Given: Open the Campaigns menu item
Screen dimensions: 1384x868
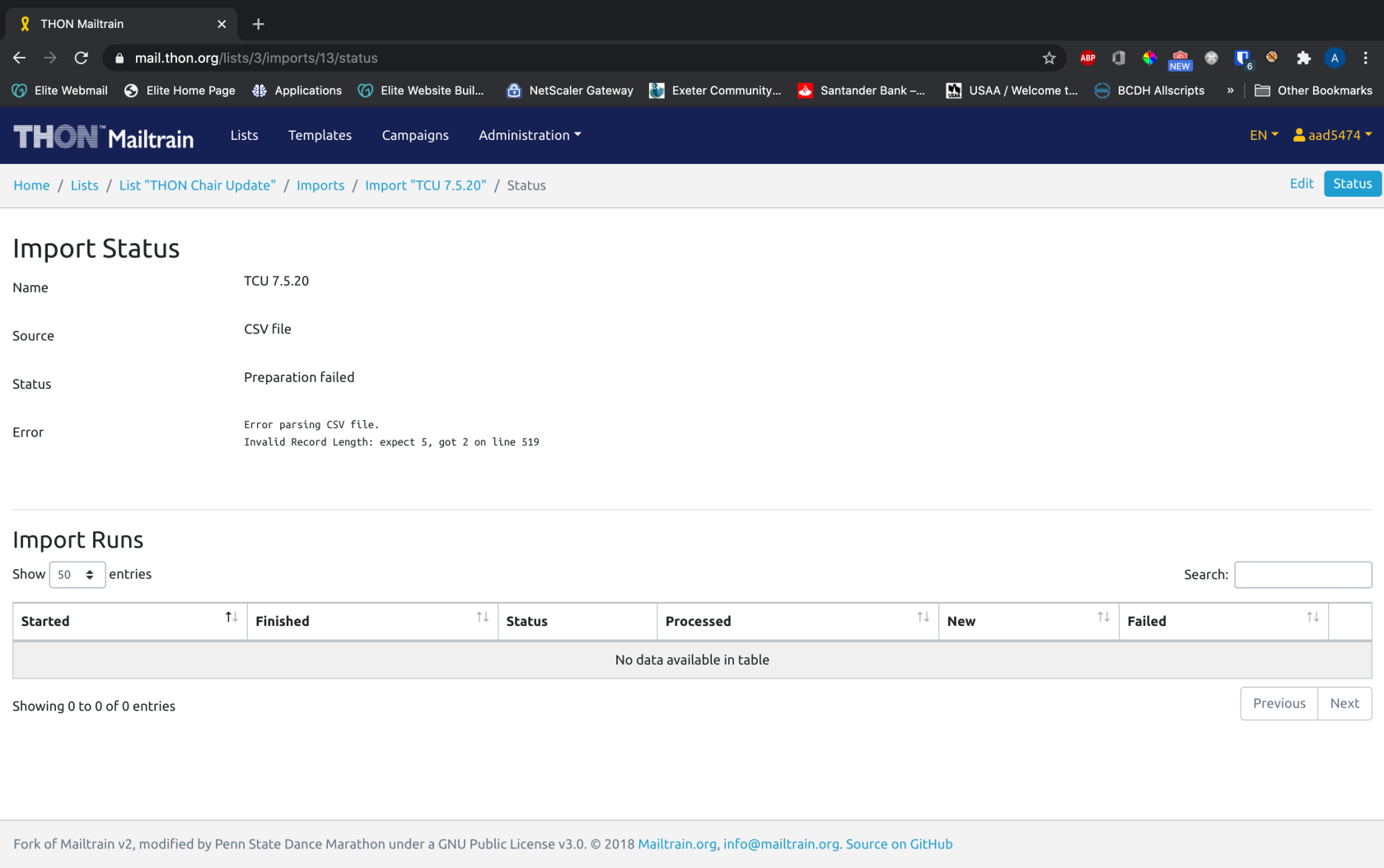Looking at the screenshot, I should click(415, 135).
